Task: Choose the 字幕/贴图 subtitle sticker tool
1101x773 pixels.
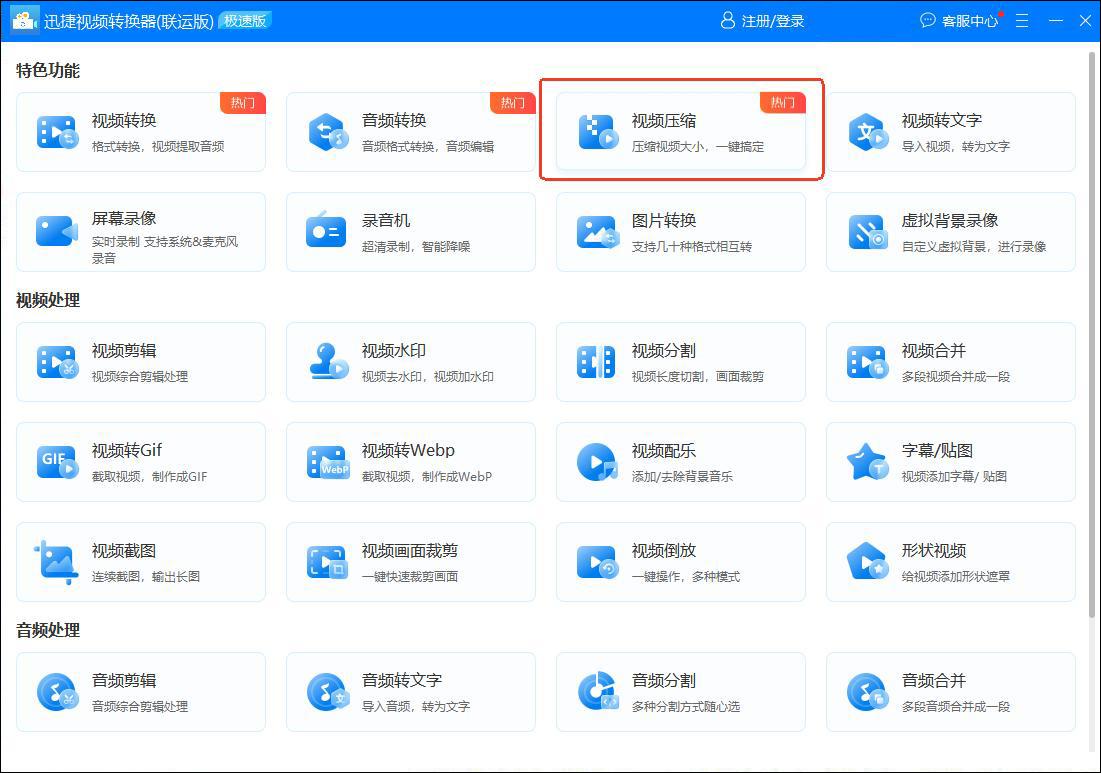Action: 951,462
